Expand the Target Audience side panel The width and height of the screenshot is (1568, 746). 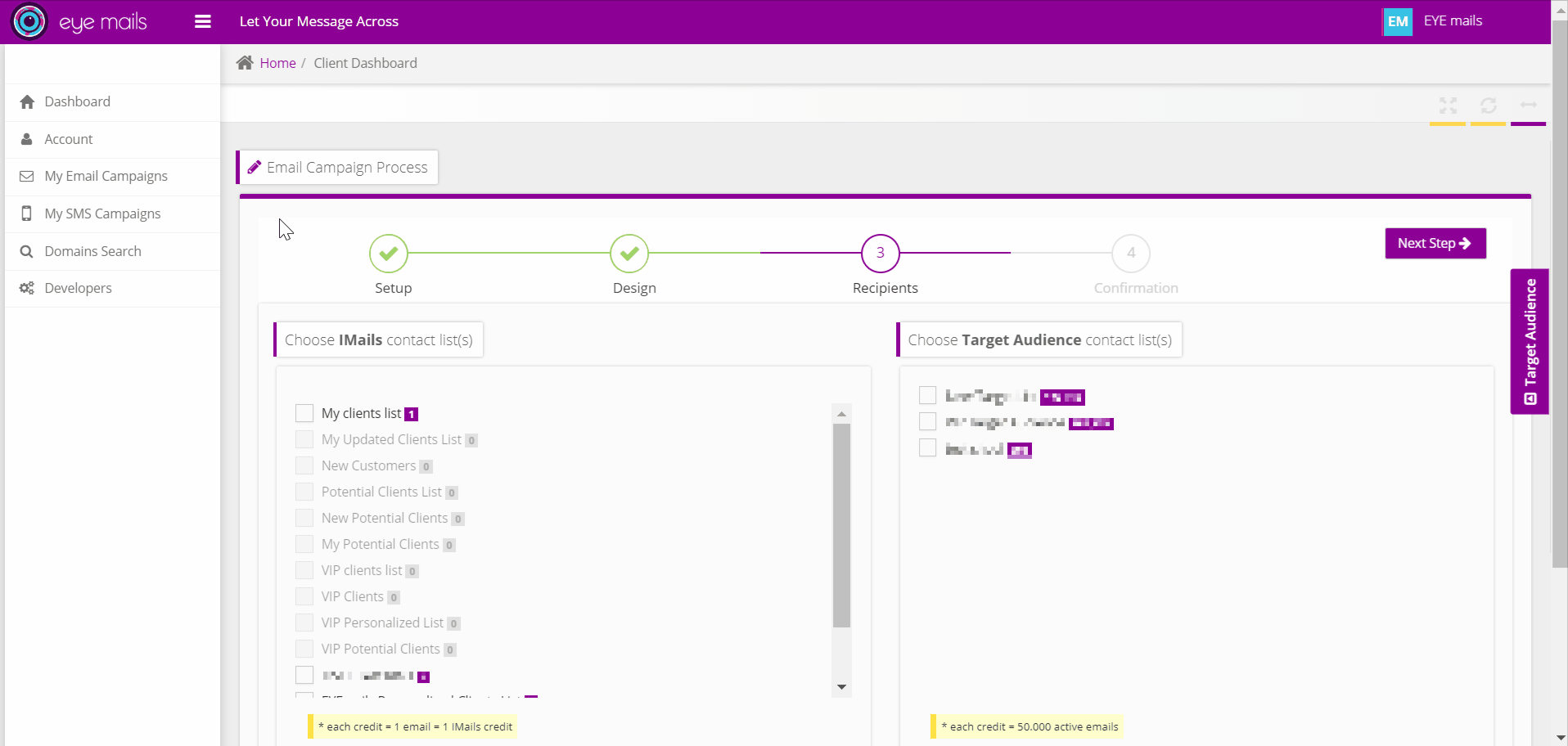click(x=1530, y=341)
